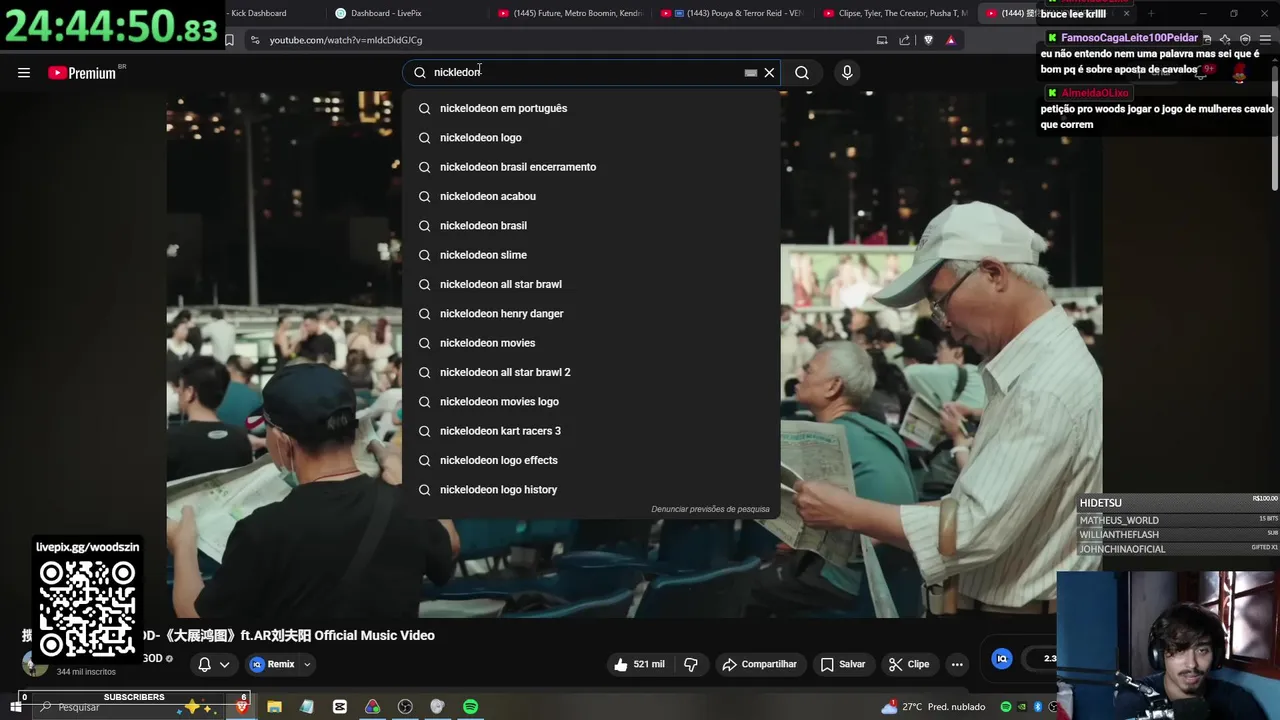Switch to the Pouya & Terror Reid tab
Viewport: 1280px width, 720px height.
[x=733, y=13]
